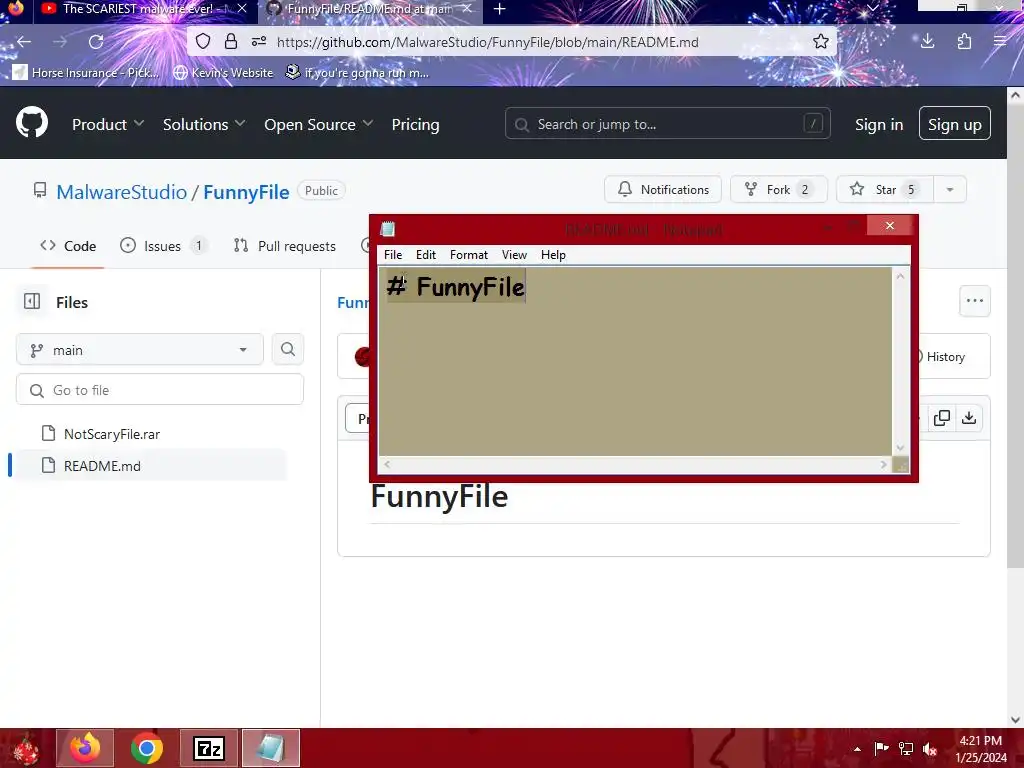Open Kevin's Website bookmark
The height and width of the screenshot is (768, 1024).
click(223, 72)
